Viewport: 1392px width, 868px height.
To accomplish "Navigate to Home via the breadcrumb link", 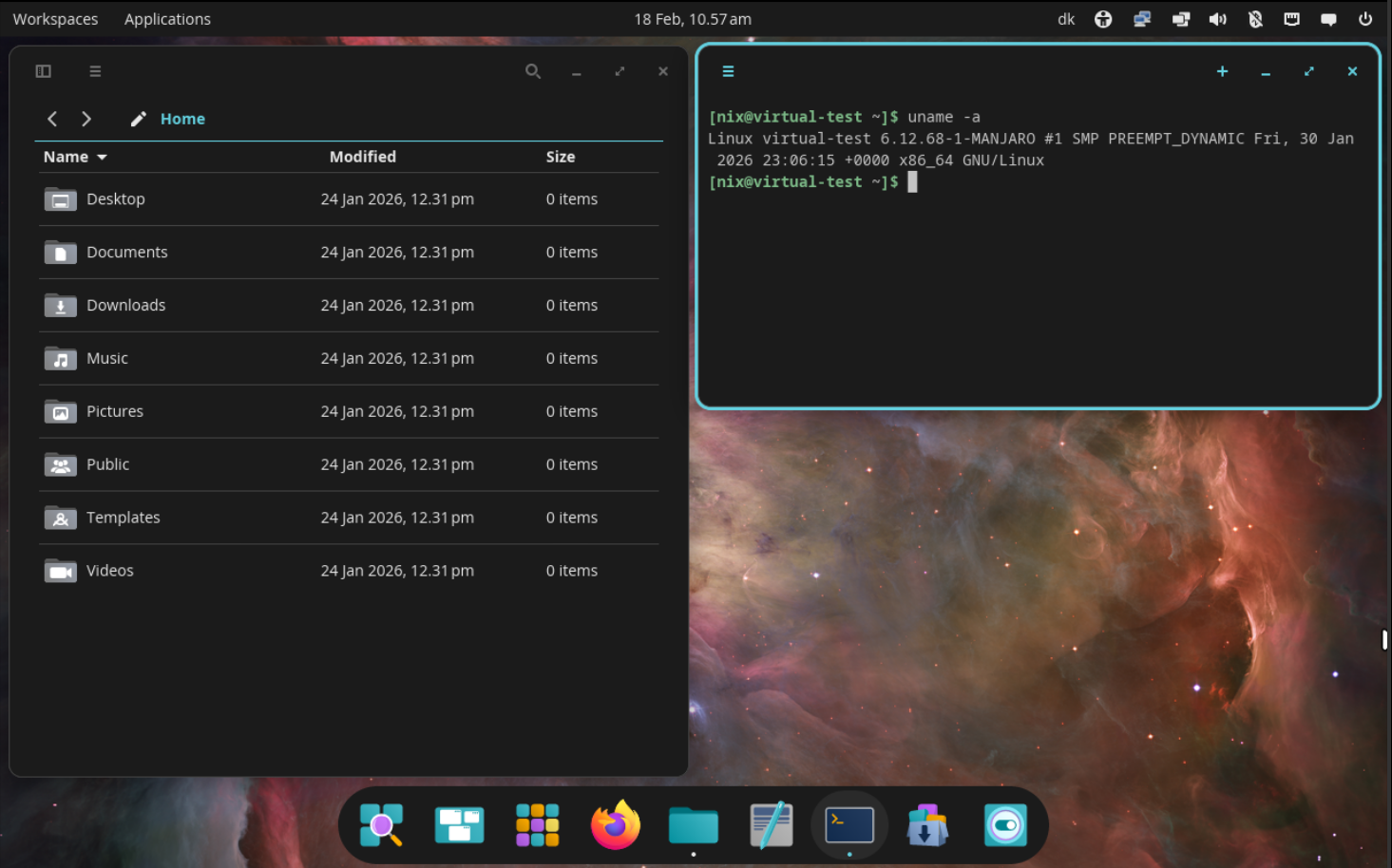I will click(x=182, y=118).
